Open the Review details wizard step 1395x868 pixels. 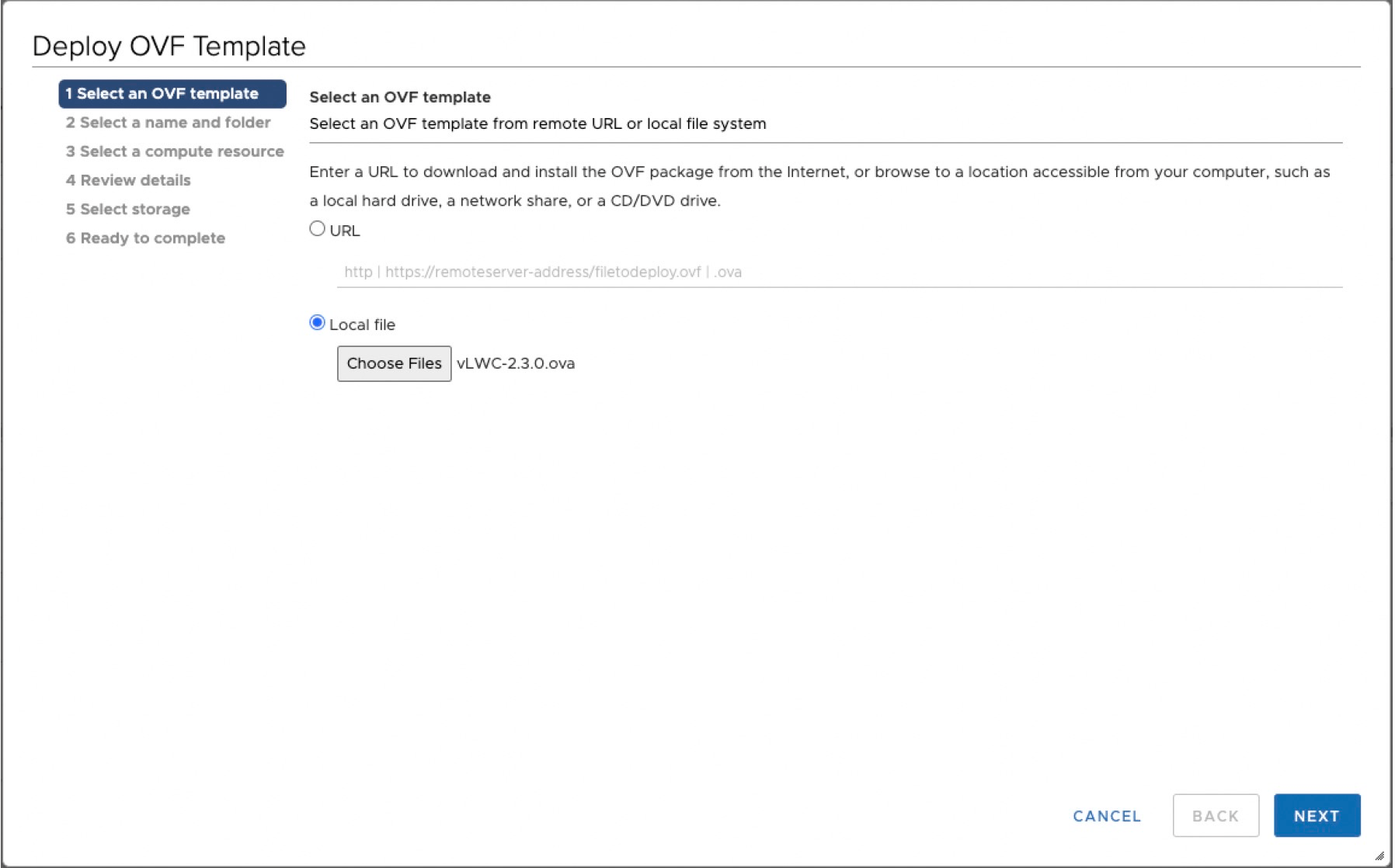128,180
